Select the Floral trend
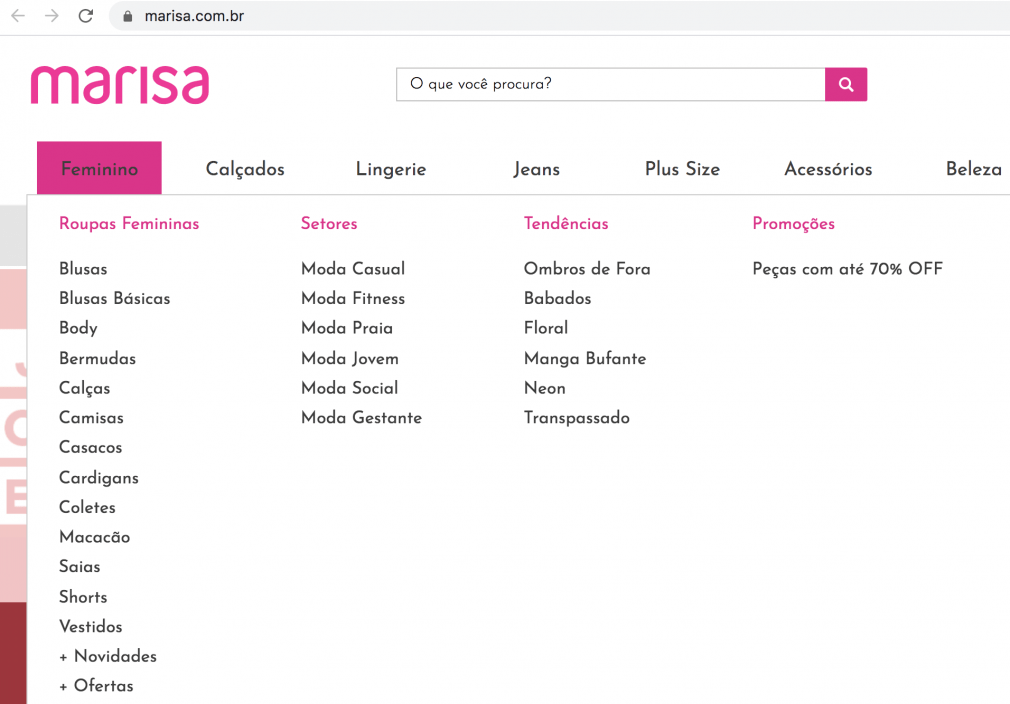The image size is (1010, 704). (546, 328)
